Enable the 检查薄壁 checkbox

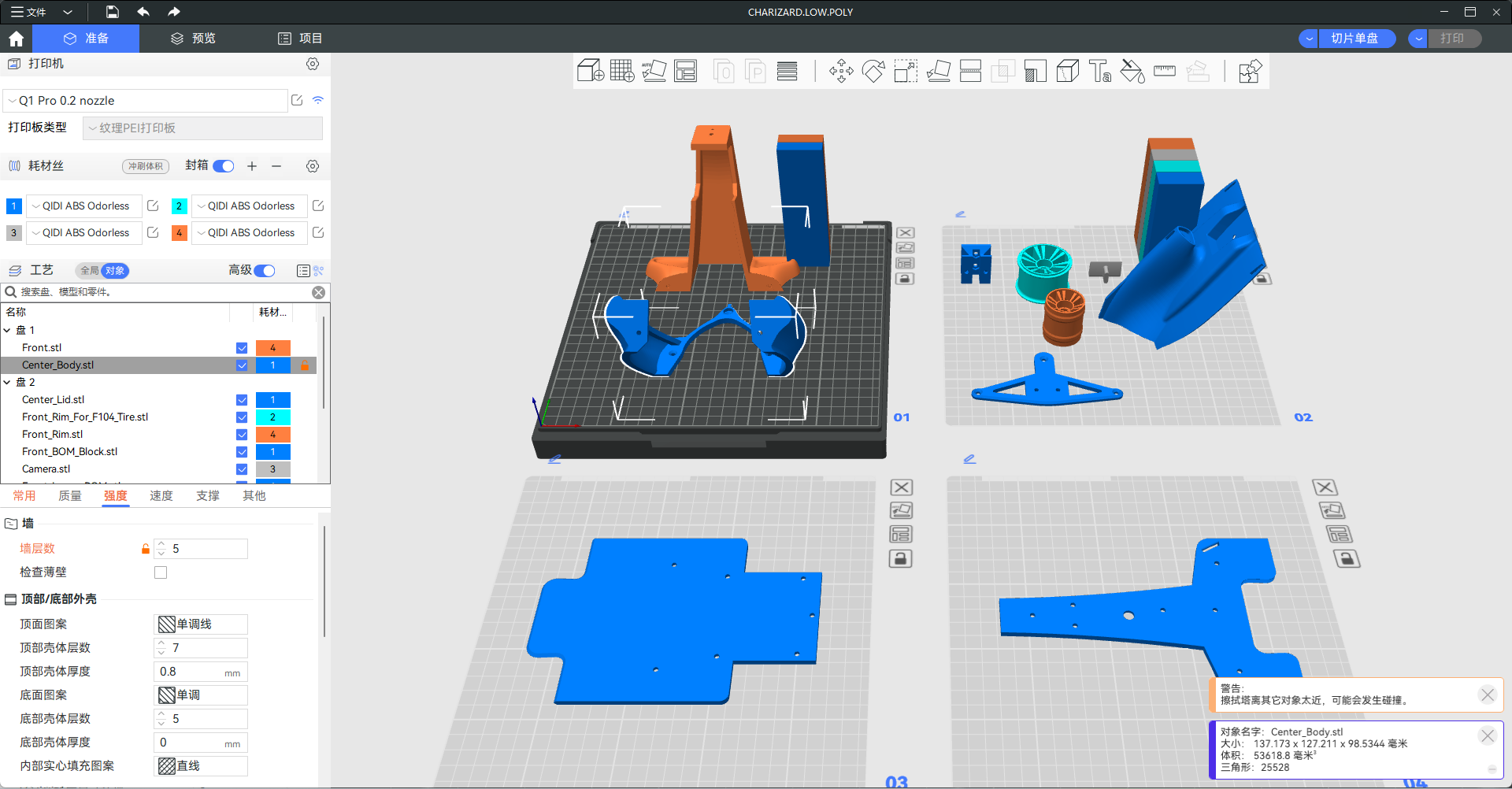[161, 572]
